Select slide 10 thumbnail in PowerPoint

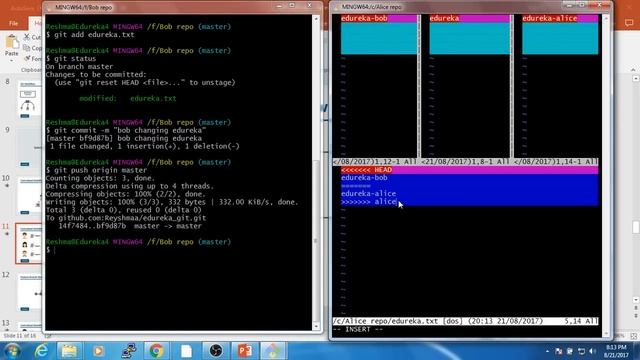tap(28, 195)
